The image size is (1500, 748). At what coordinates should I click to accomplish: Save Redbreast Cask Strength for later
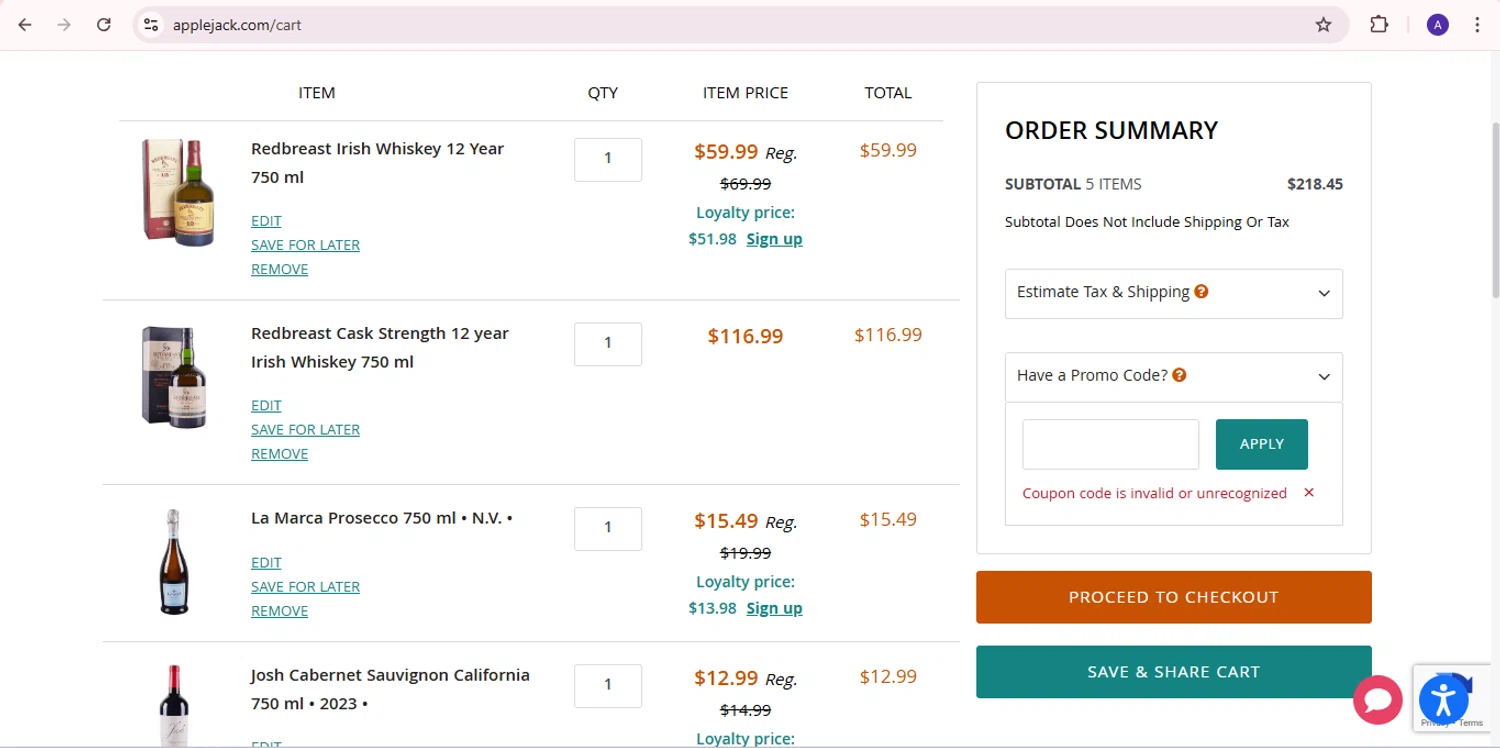pyautogui.click(x=305, y=429)
